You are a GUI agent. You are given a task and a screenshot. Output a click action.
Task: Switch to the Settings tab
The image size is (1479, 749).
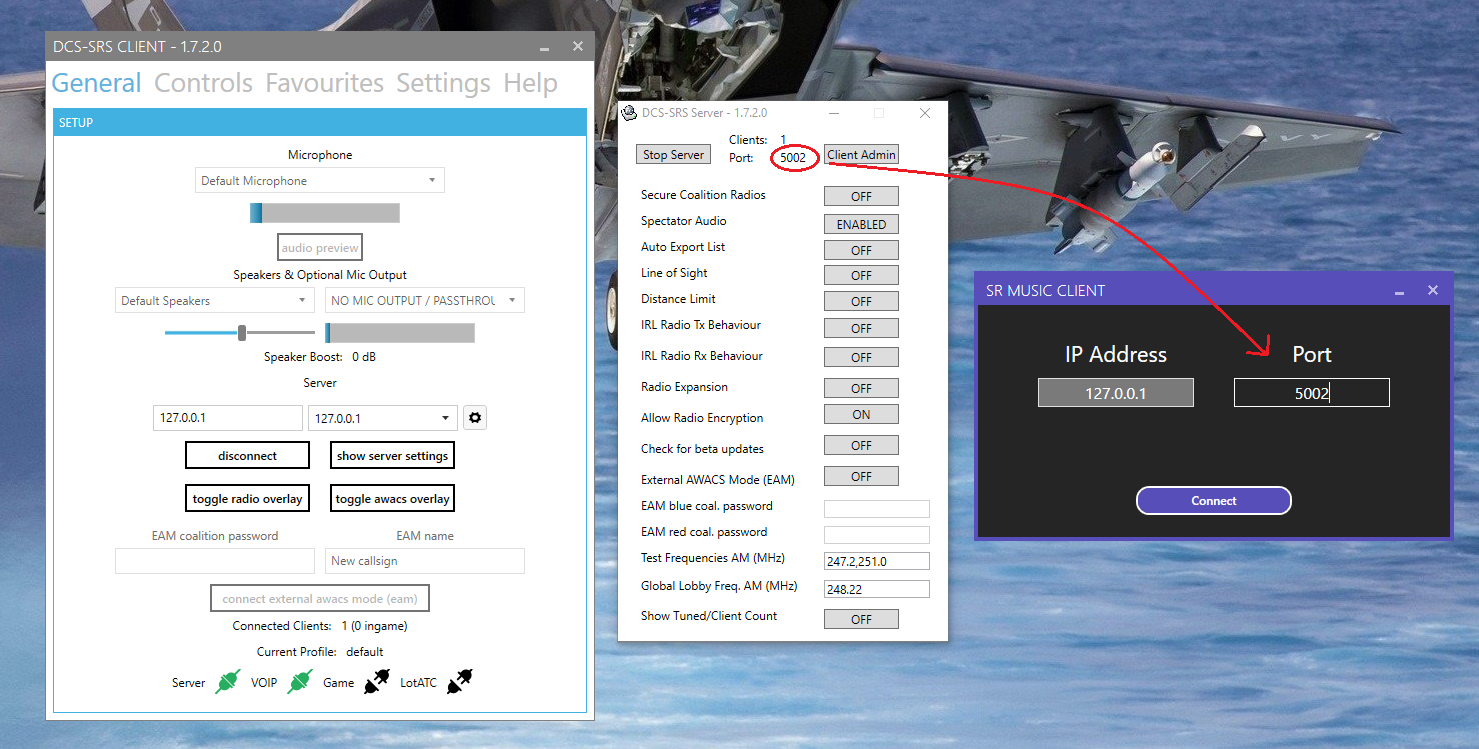tap(443, 83)
